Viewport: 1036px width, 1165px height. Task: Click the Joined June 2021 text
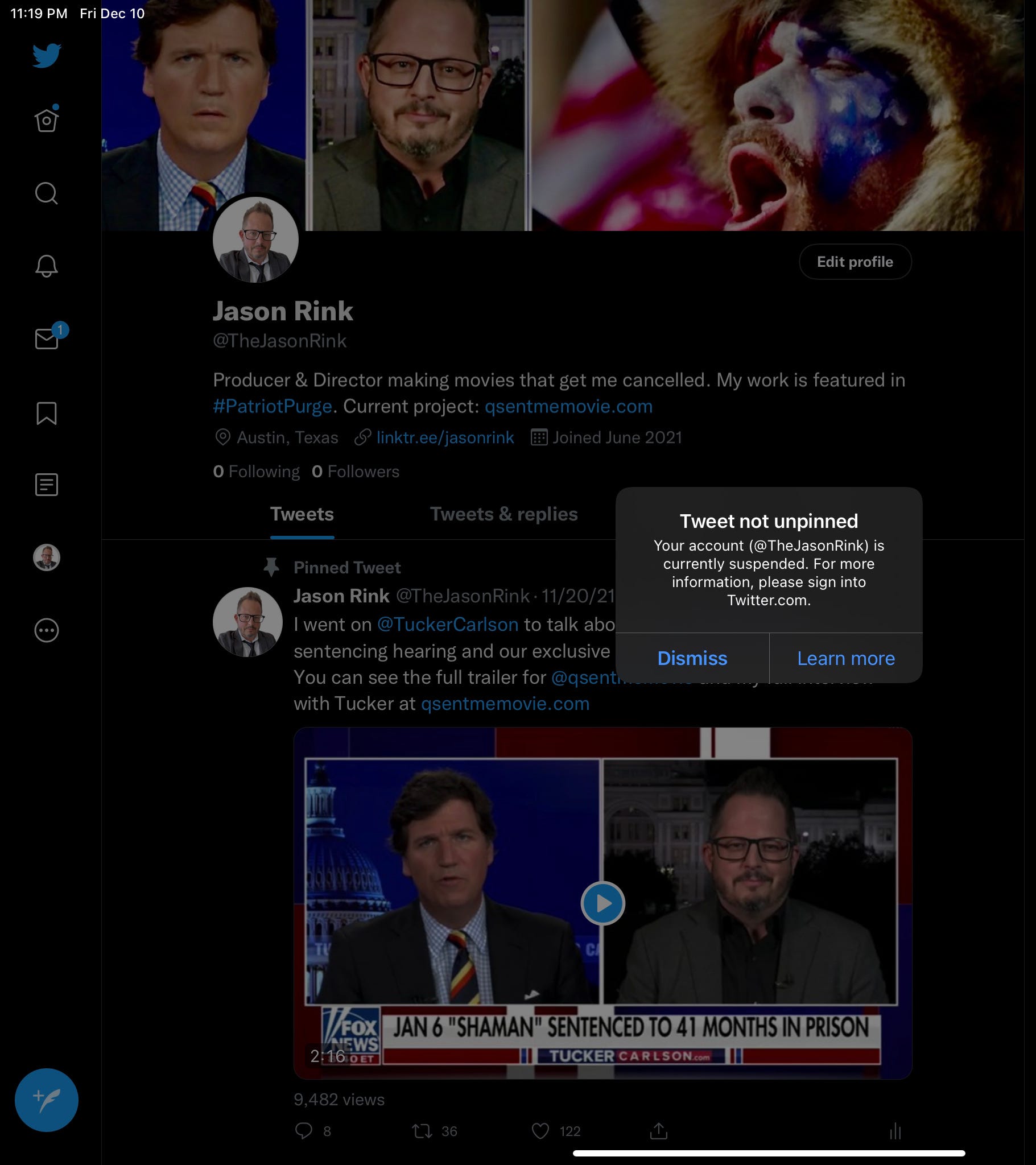[617, 437]
